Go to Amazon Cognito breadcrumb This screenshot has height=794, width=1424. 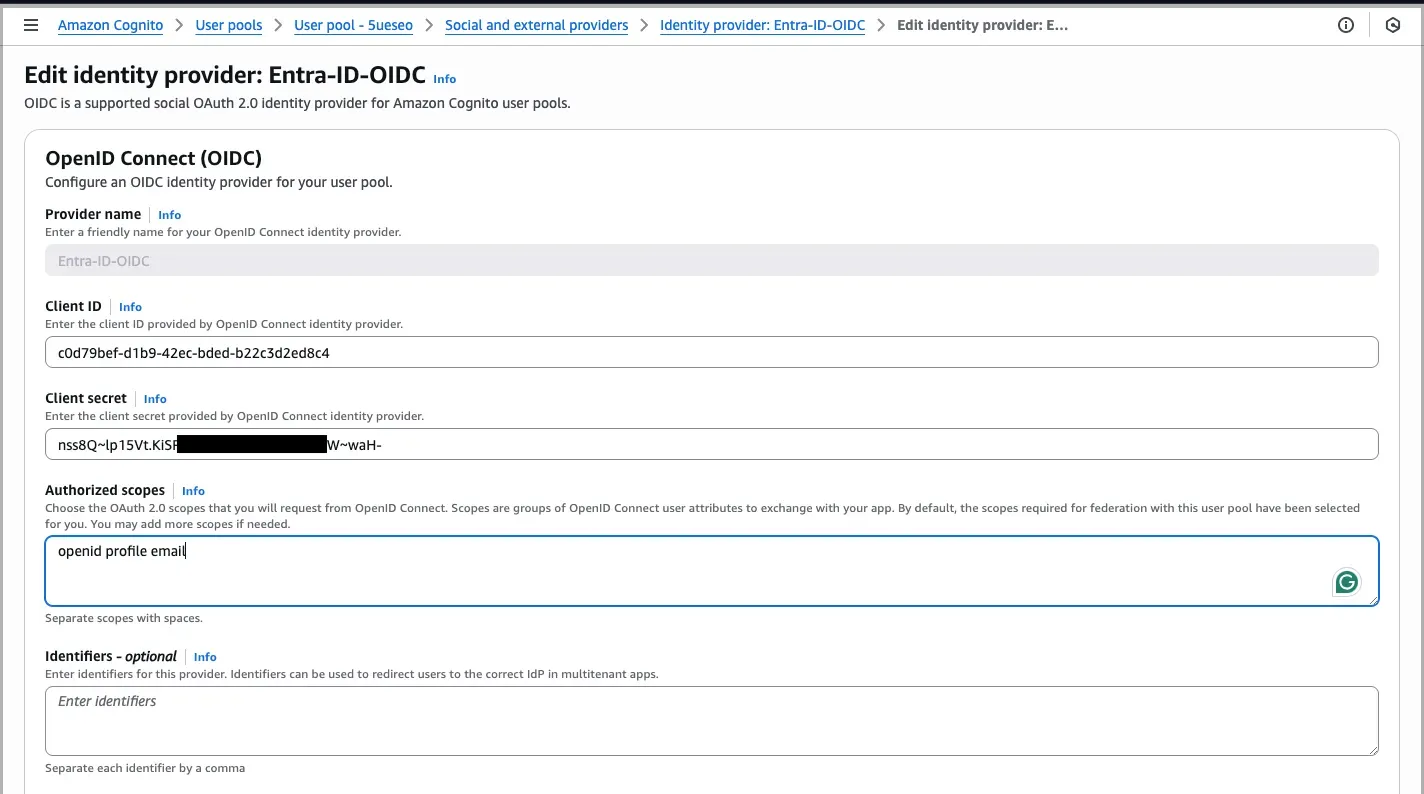tap(110, 25)
